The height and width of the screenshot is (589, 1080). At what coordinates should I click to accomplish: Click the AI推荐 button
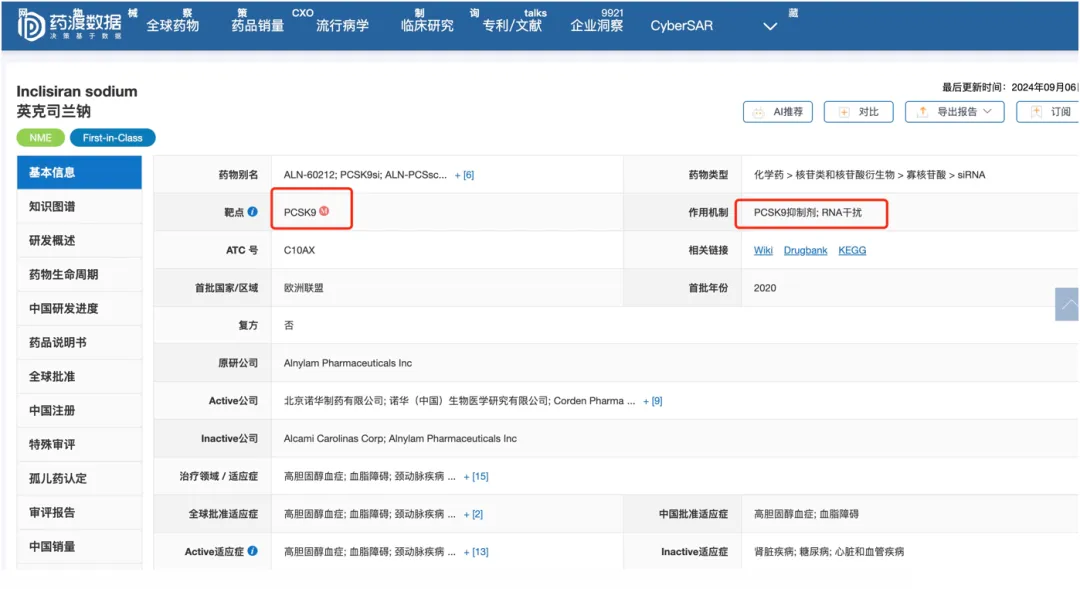tap(777, 112)
